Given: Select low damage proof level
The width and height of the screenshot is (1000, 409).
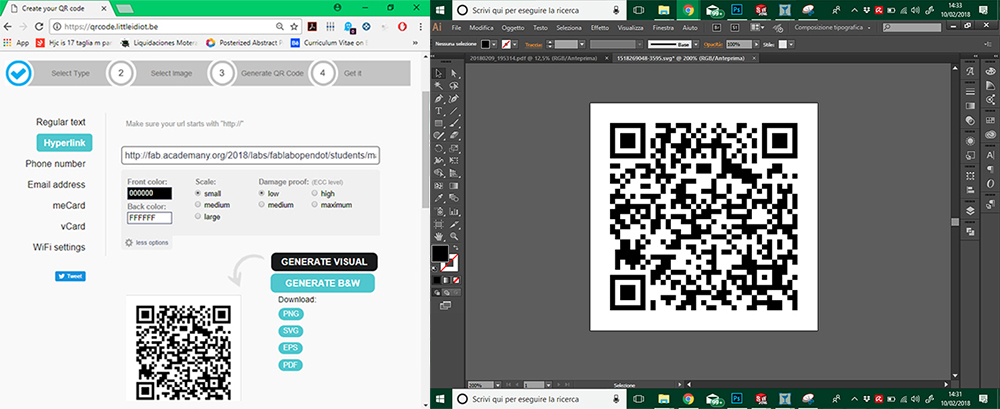Looking at the screenshot, I should [x=261, y=193].
